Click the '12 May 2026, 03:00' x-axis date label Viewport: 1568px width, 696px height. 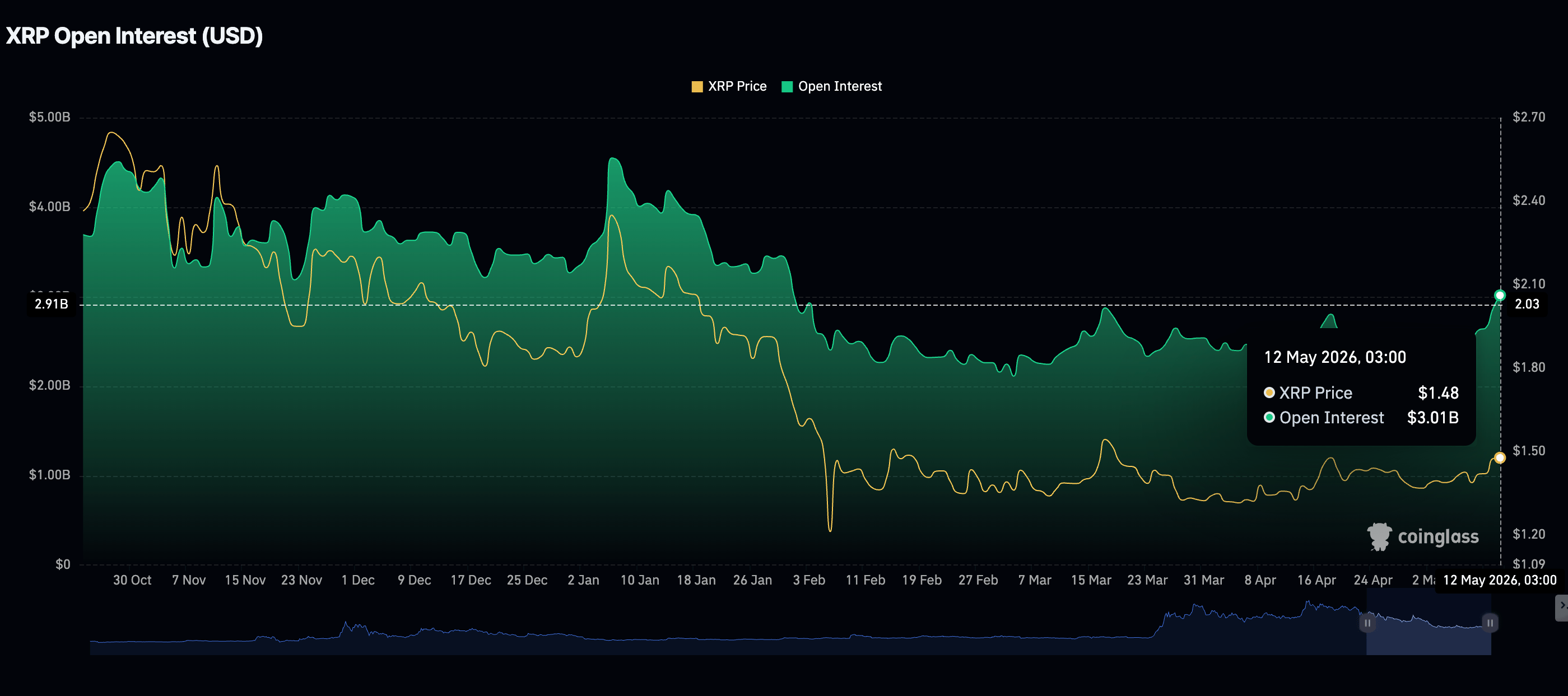click(1499, 581)
